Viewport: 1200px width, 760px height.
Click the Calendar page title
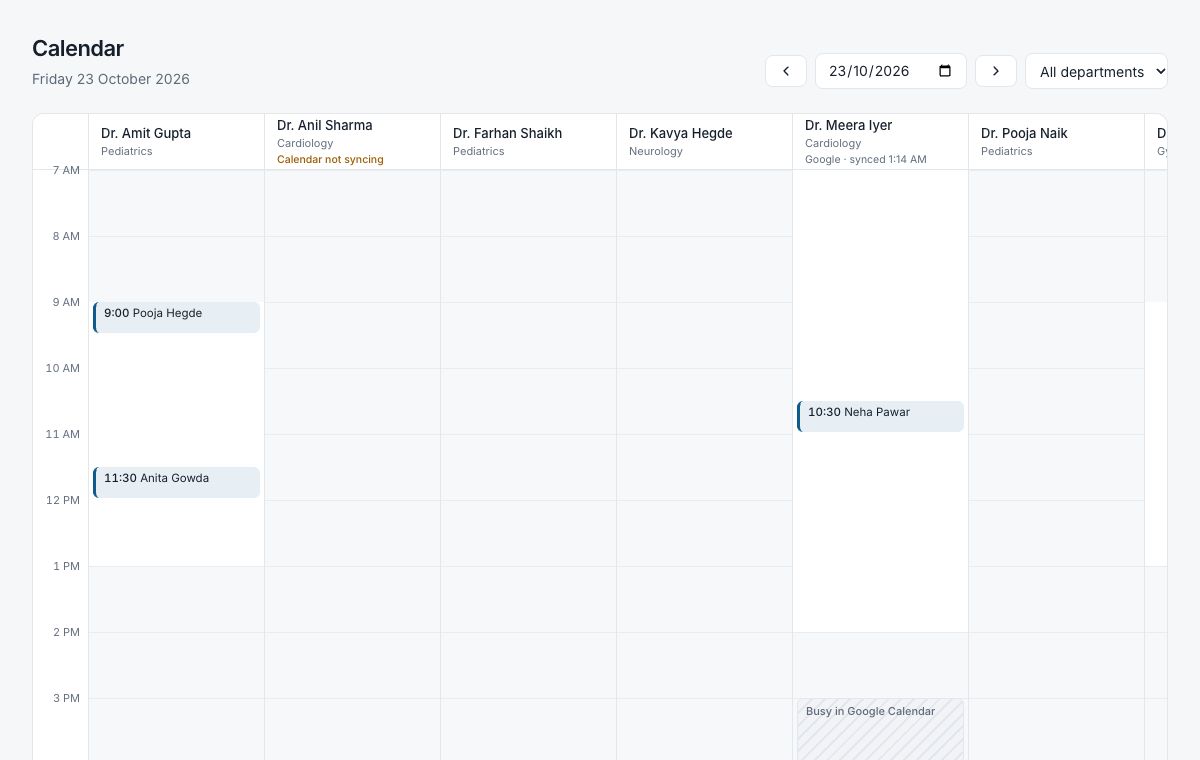coord(78,48)
